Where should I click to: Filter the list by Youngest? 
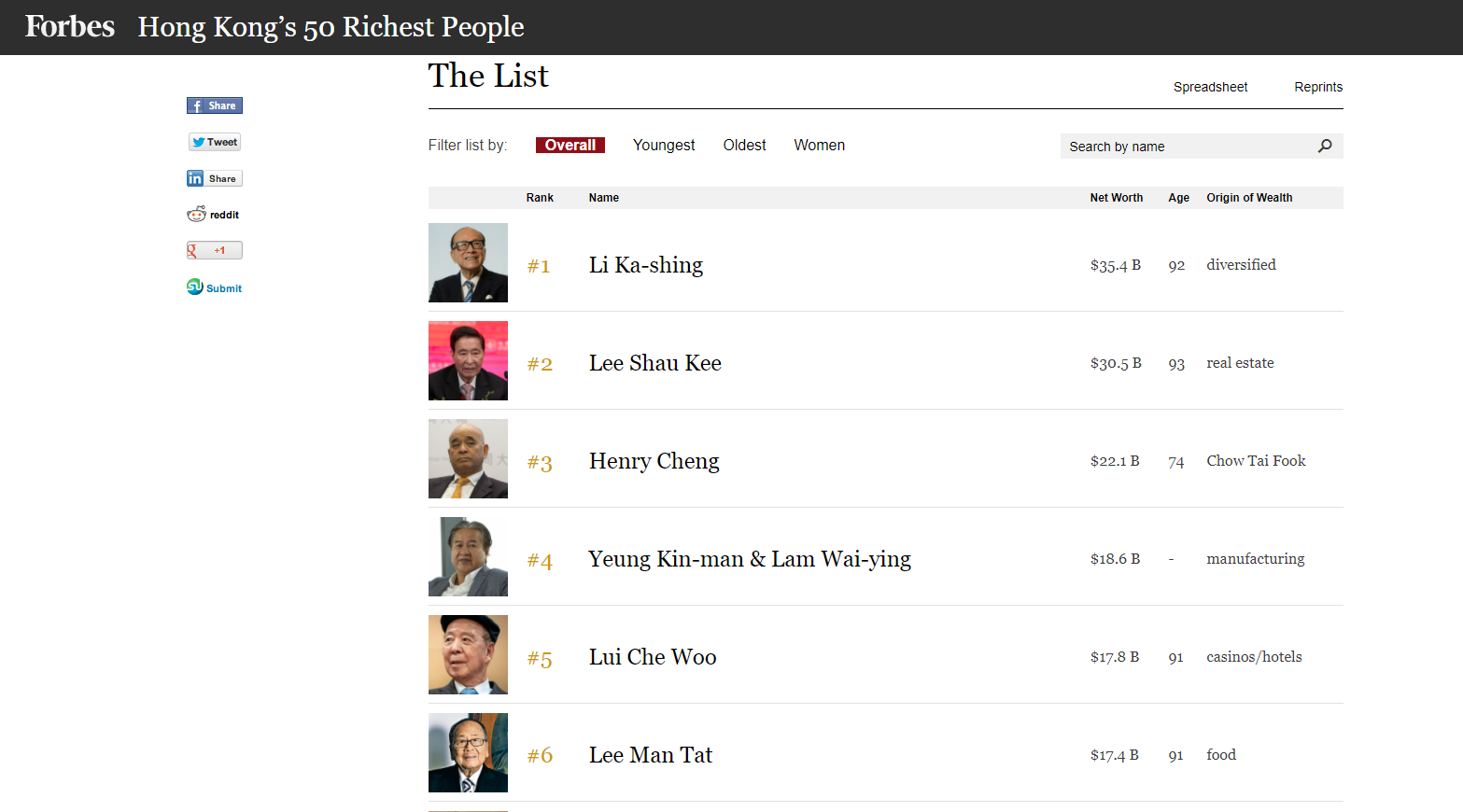pos(664,145)
